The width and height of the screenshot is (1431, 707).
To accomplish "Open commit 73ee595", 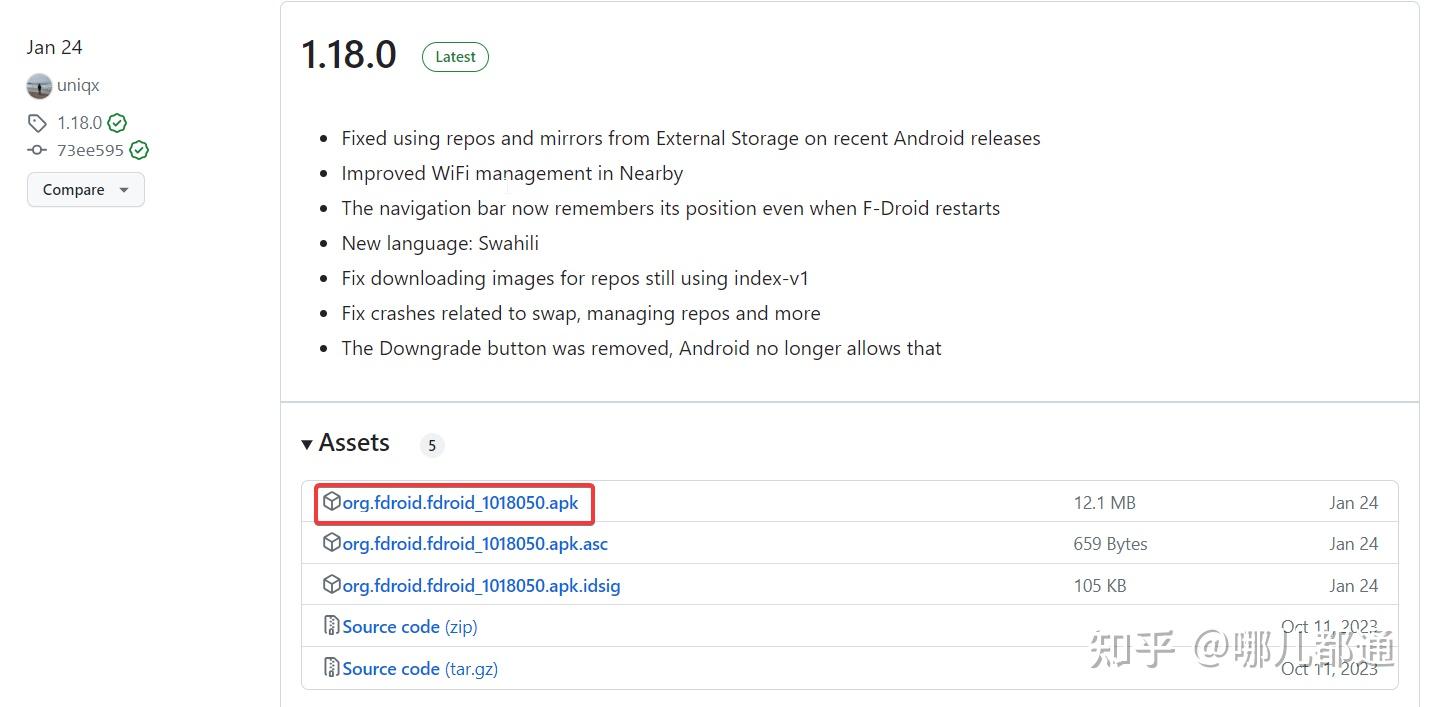I will tap(90, 150).
